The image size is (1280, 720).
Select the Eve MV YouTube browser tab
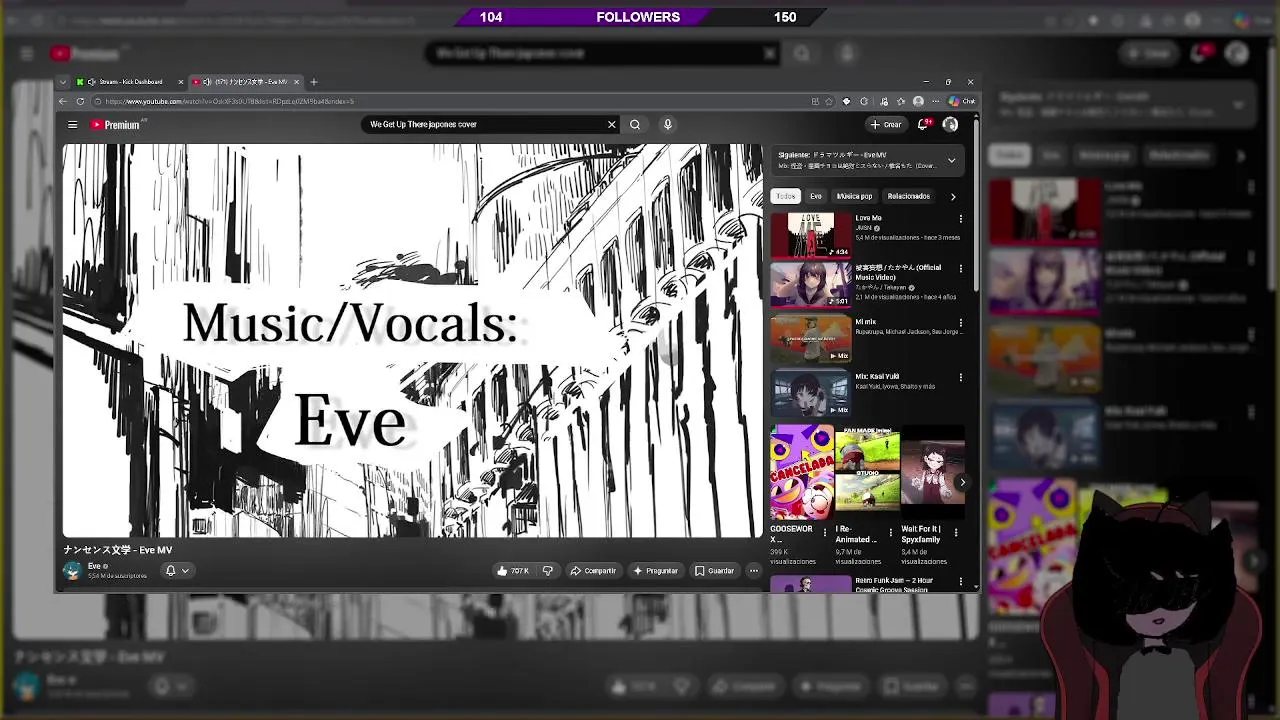[x=245, y=82]
